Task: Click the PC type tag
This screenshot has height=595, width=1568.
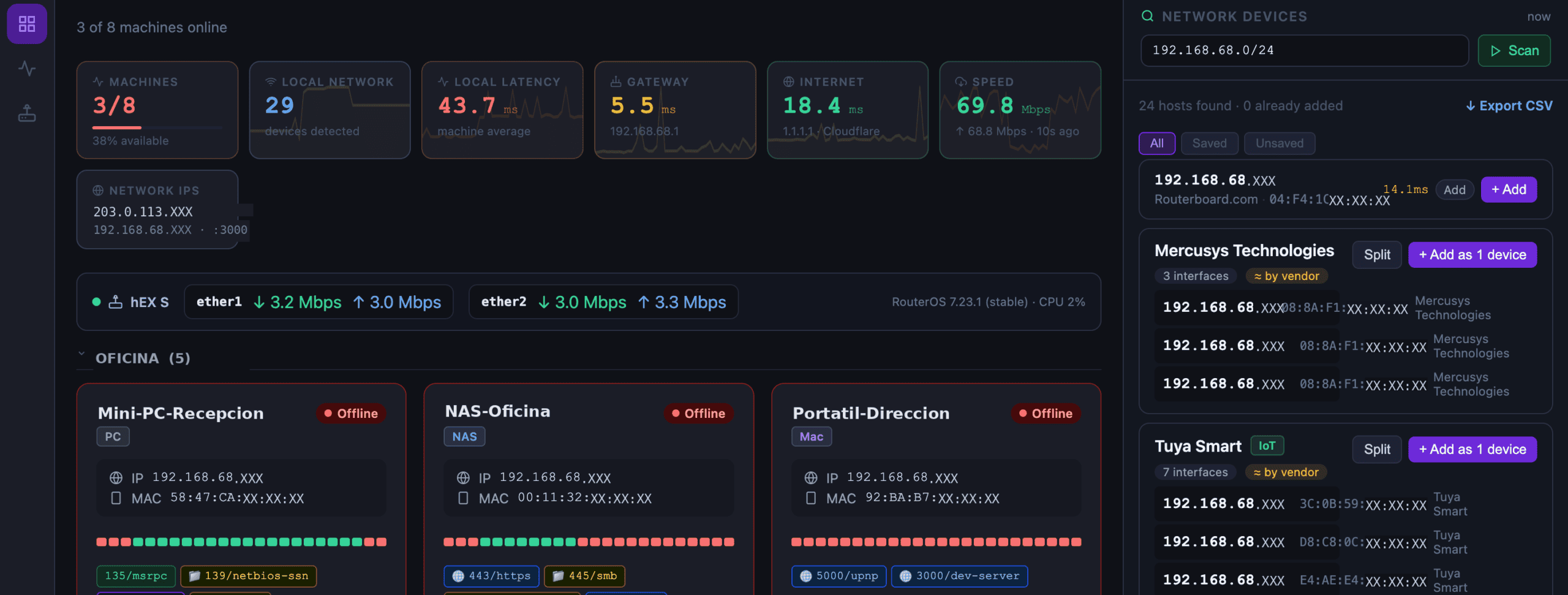Action: pyautogui.click(x=113, y=437)
